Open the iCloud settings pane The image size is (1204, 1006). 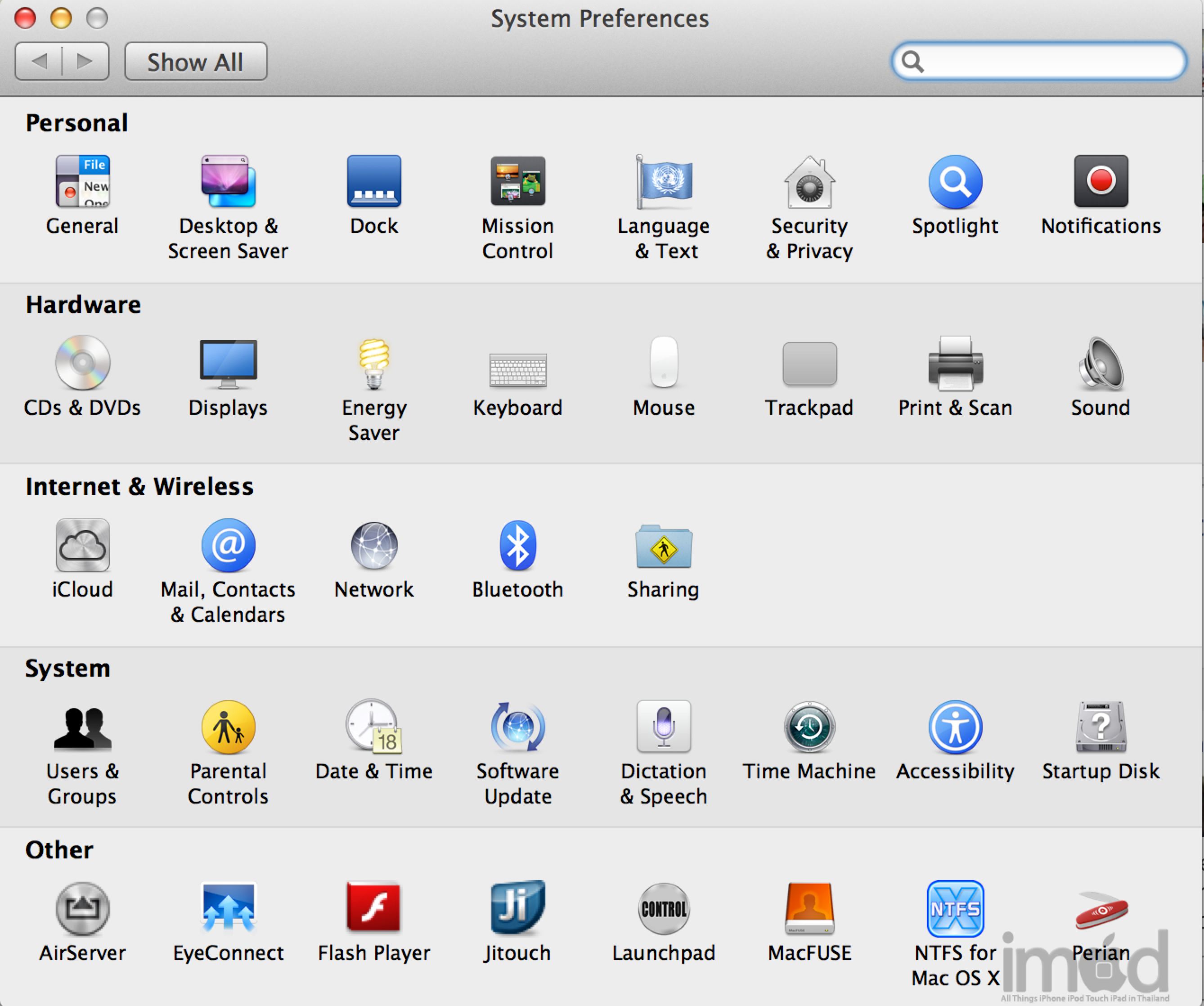point(82,546)
